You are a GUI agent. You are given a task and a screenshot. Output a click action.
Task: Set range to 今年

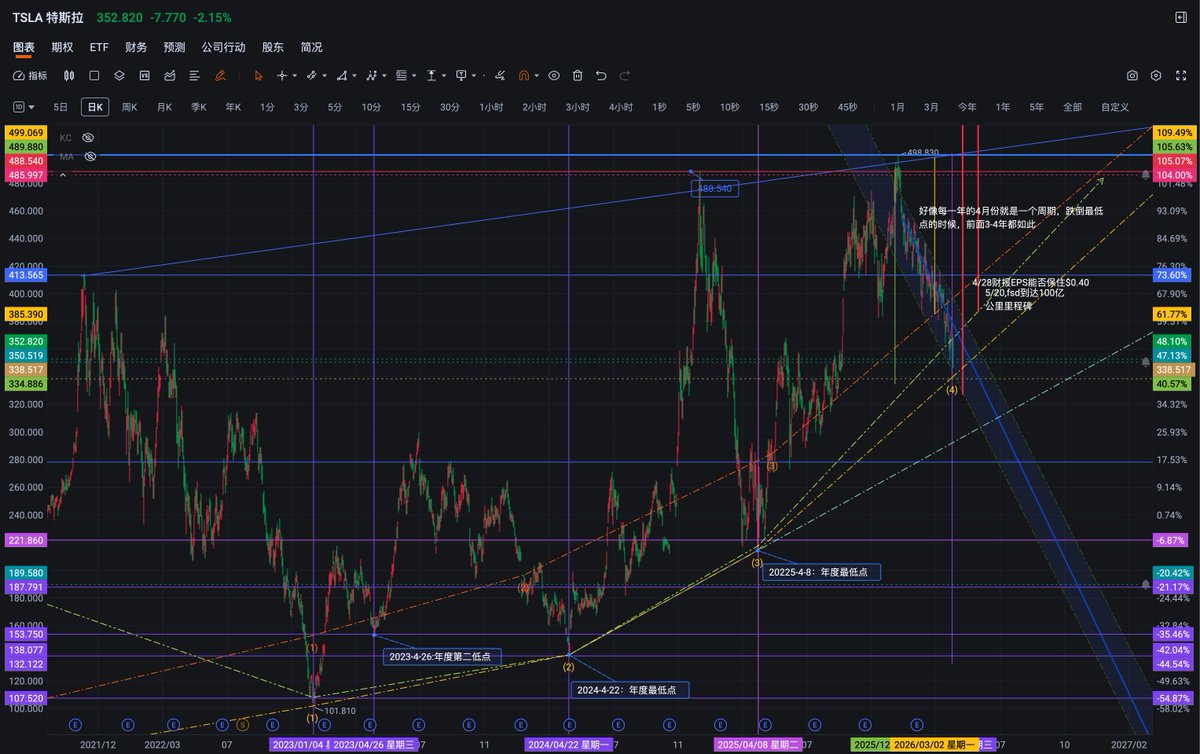point(967,107)
